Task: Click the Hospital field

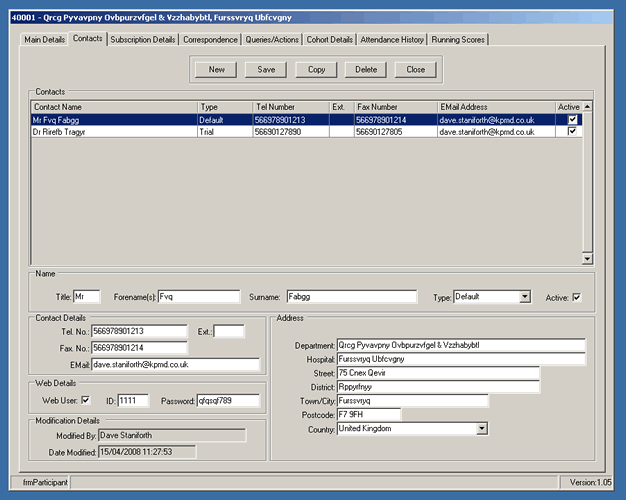Action: coord(461,359)
